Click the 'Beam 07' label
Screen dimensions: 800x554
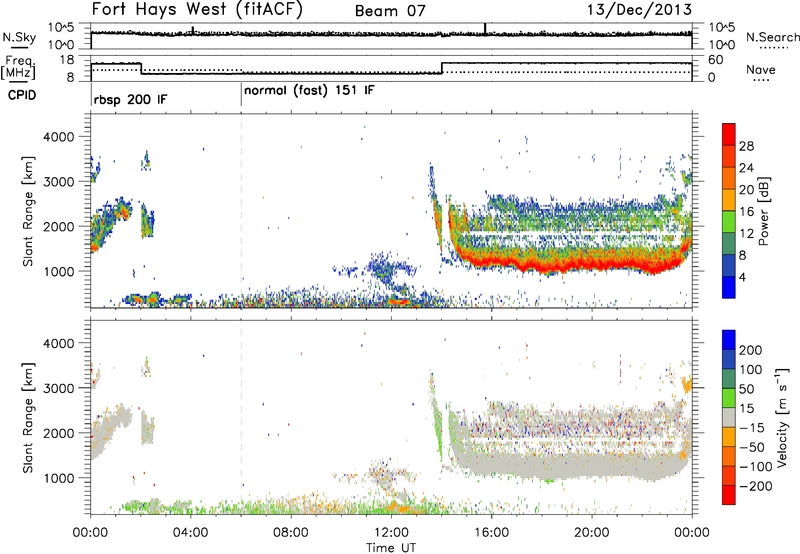pos(390,11)
